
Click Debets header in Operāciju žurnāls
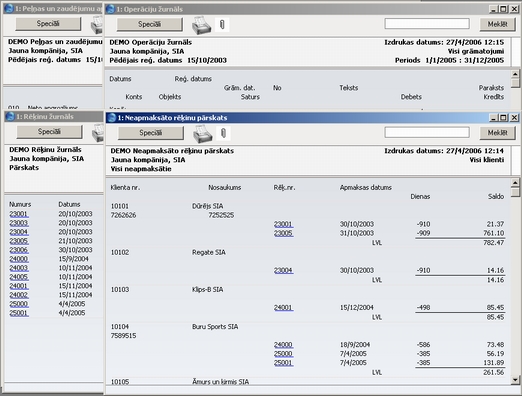[x=411, y=97]
